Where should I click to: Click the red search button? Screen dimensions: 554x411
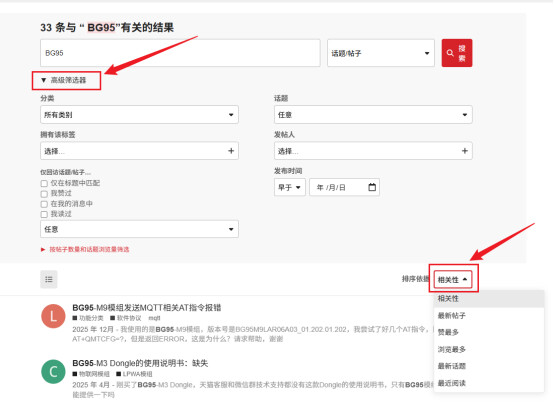click(456, 53)
